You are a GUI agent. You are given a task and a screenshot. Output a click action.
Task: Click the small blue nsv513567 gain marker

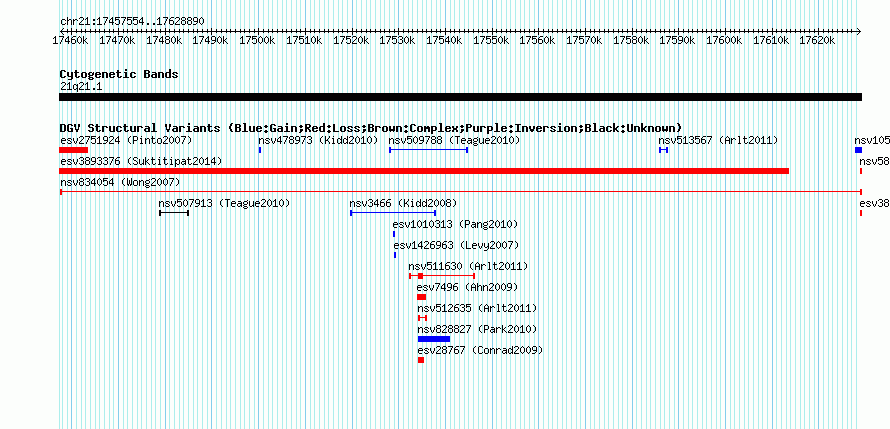[663, 150]
